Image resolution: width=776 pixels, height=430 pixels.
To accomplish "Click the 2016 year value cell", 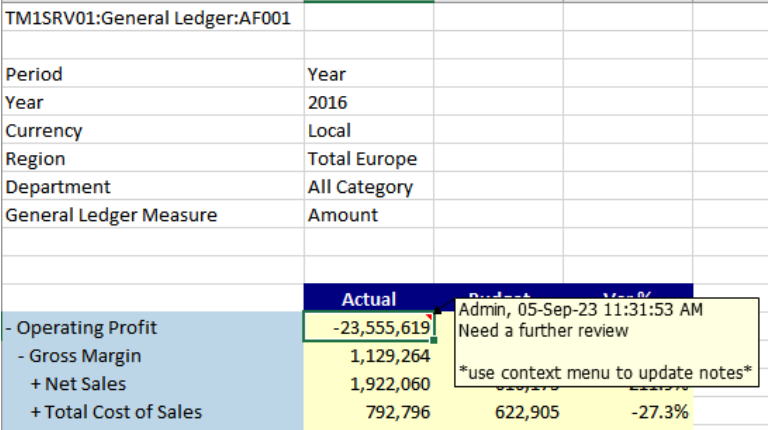I will 369,102.
